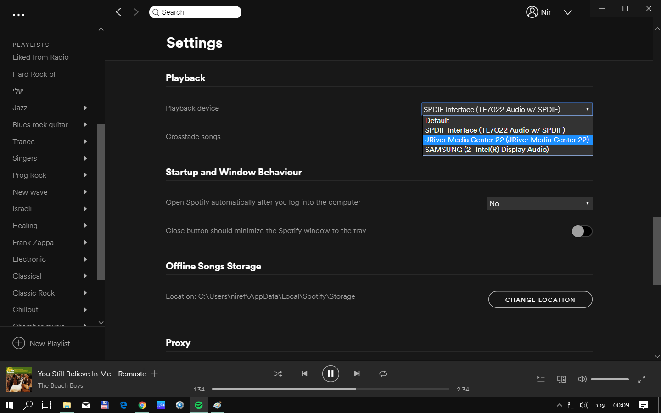661x413 pixels.
Task: Select Default playback device option
Action: coord(508,121)
